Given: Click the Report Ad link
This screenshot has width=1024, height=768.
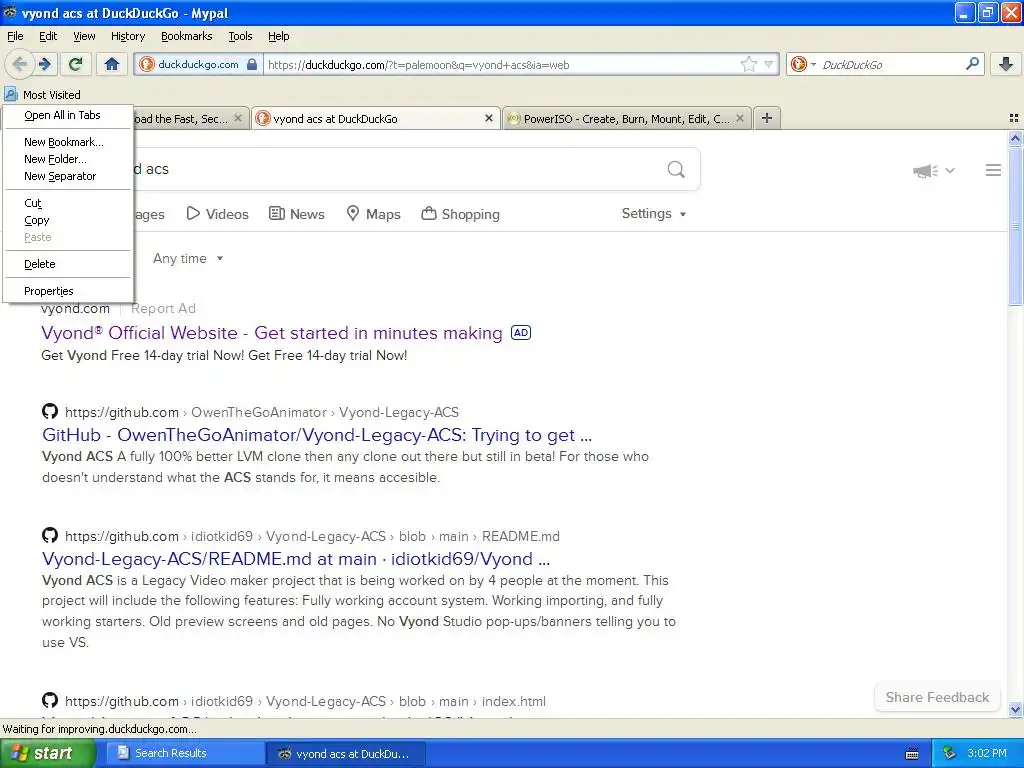Looking at the screenshot, I should [163, 308].
